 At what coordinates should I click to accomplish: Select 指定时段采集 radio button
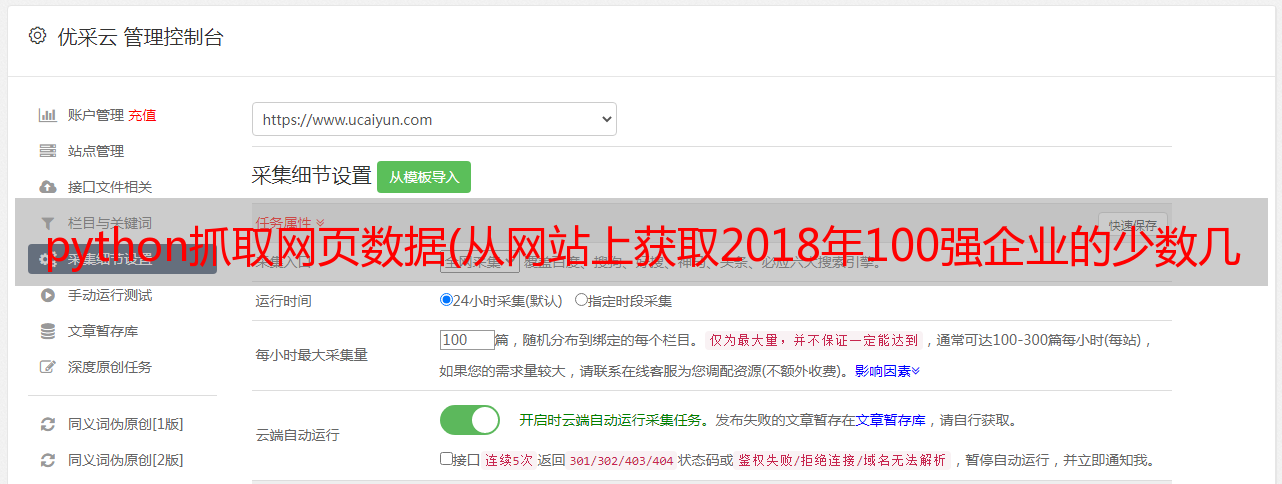click(581, 299)
